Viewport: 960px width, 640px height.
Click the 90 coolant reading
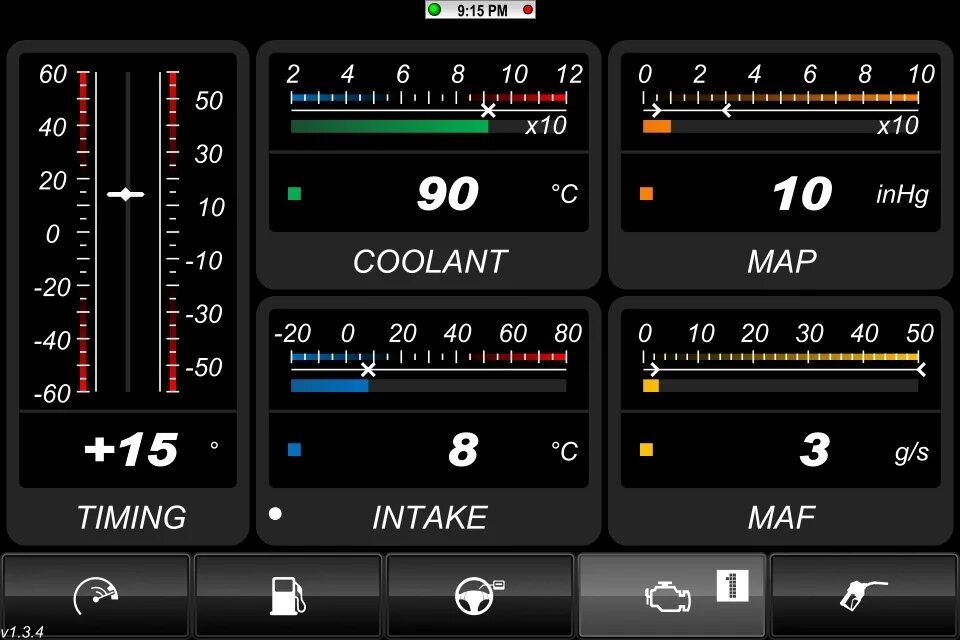[x=448, y=194]
